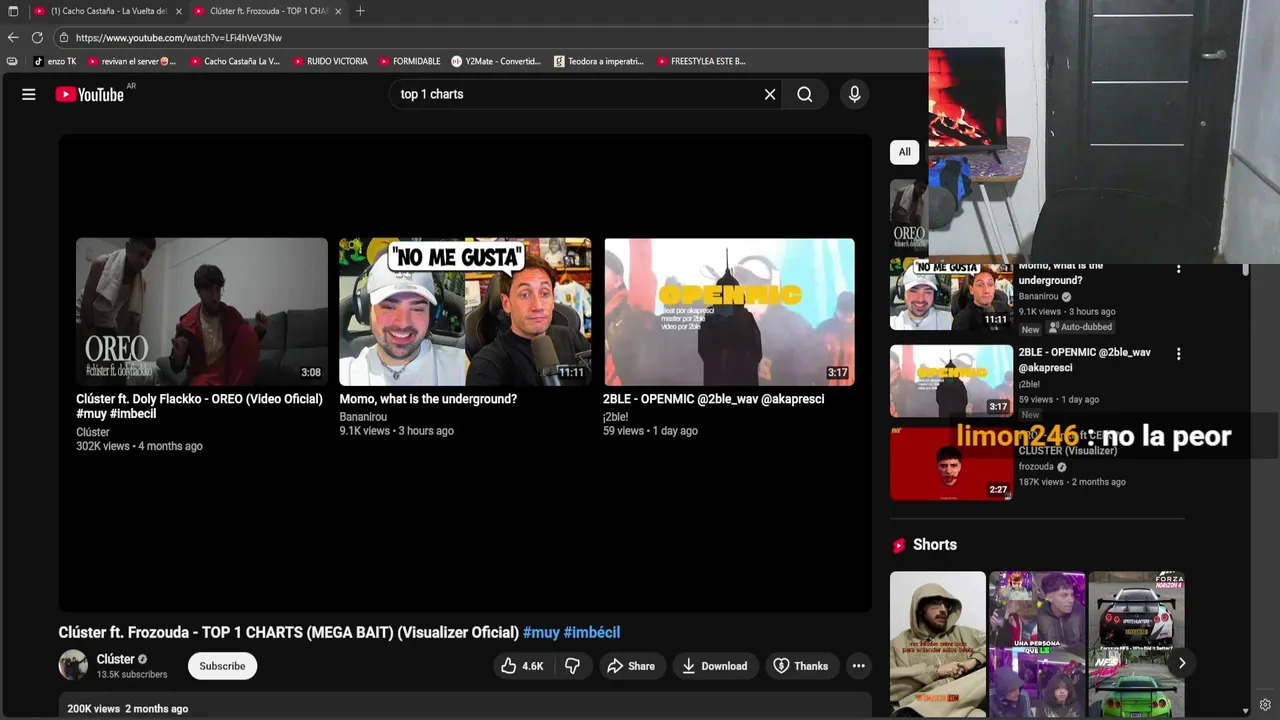
Task: Click the magnifying glass search button
Action: click(805, 94)
